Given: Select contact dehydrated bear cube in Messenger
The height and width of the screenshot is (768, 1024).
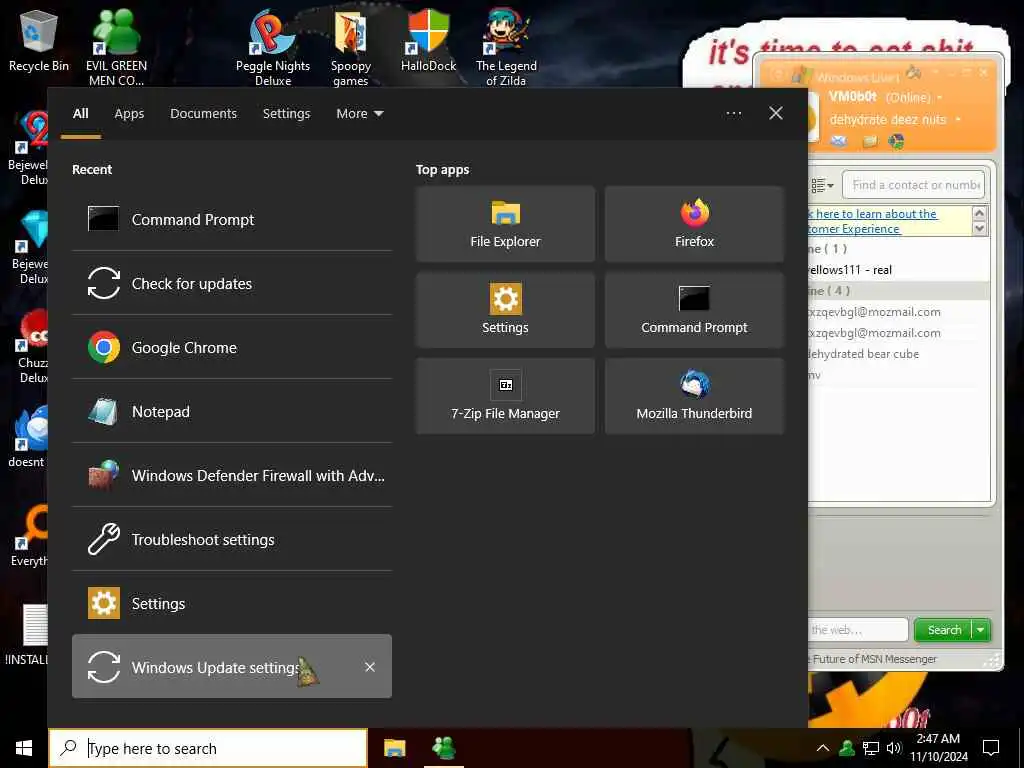Looking at the screenshot, I should 863,354.
